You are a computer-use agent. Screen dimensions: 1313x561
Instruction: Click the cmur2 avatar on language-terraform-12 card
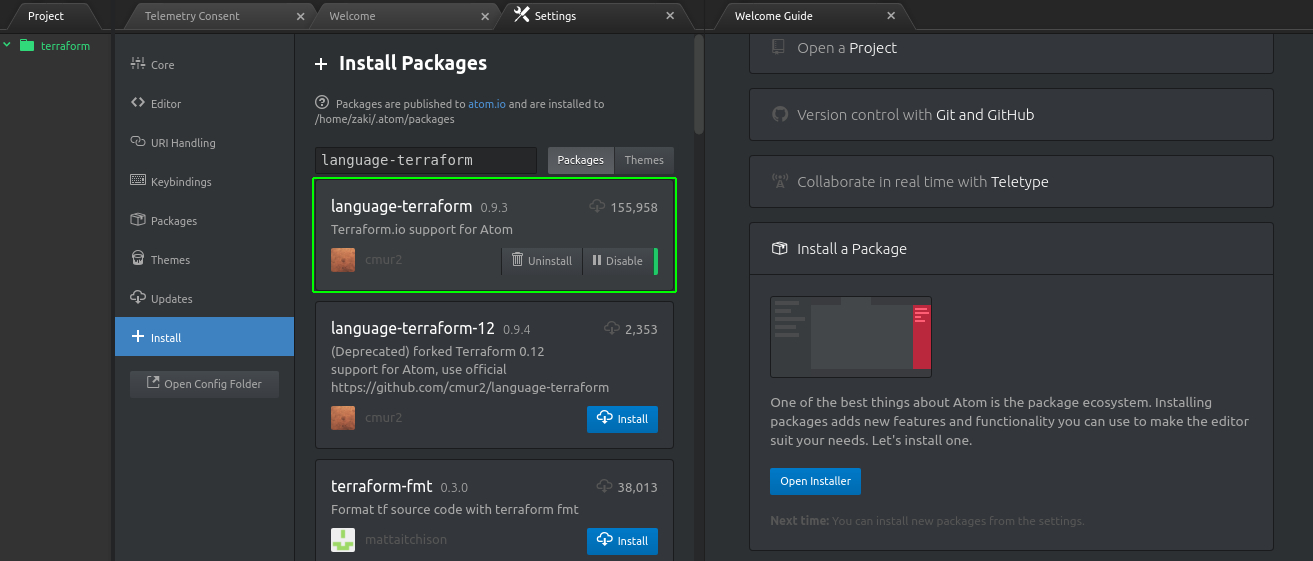click(x=343, y=417)
